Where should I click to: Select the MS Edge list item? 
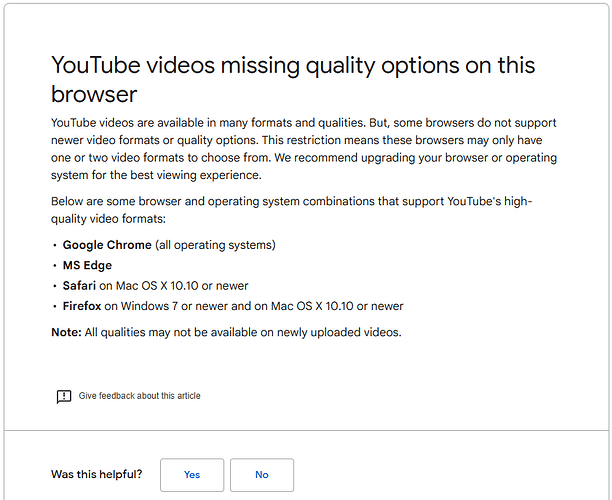click(87, 265)
